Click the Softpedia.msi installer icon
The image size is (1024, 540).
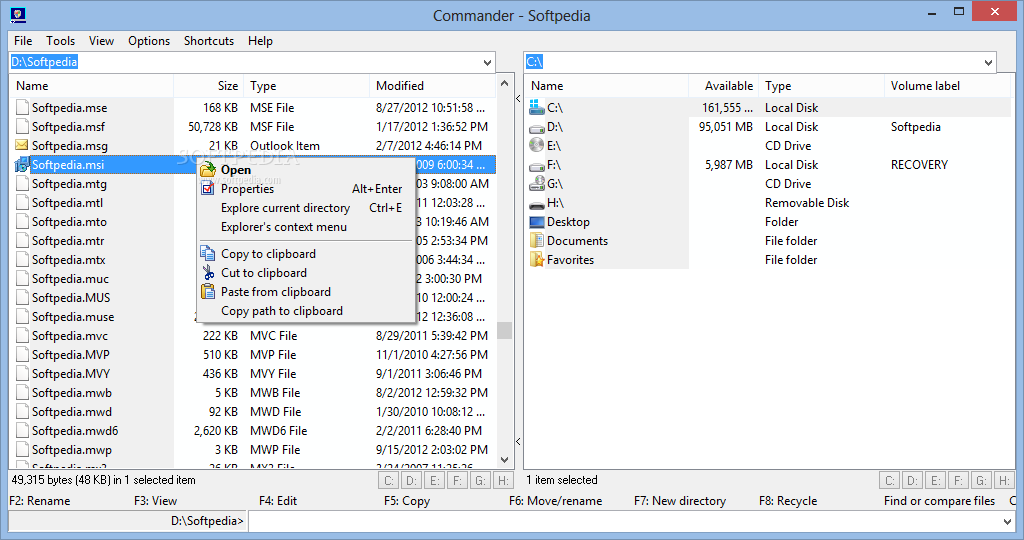(x=22, y=165)
